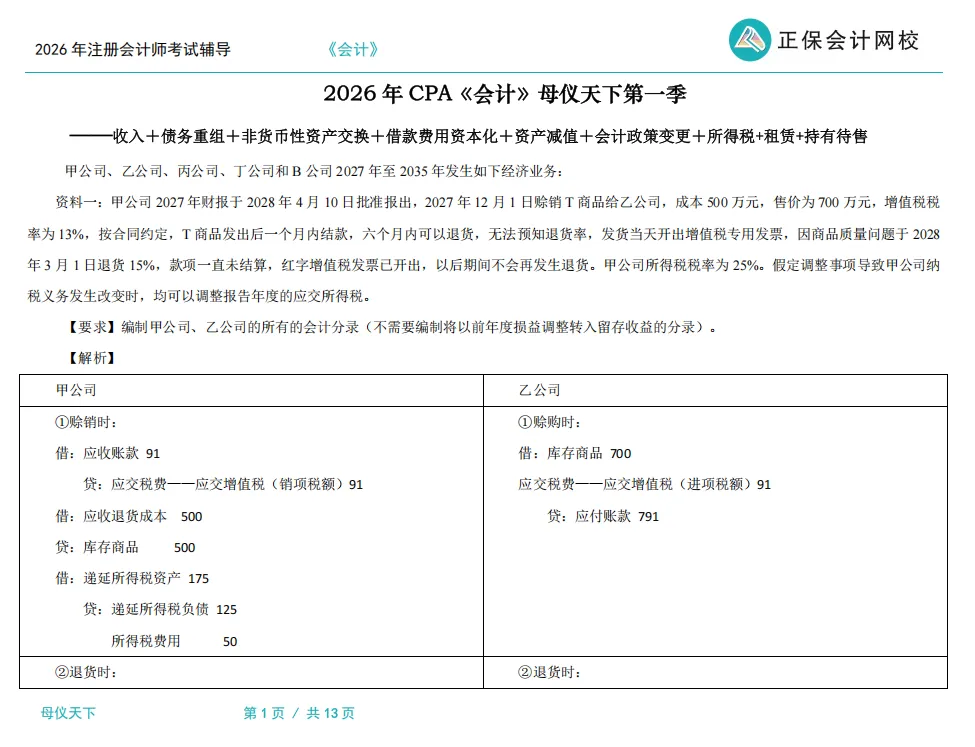
Task: Click the ①赊购时 entry heading
Action: pos(550,422)
